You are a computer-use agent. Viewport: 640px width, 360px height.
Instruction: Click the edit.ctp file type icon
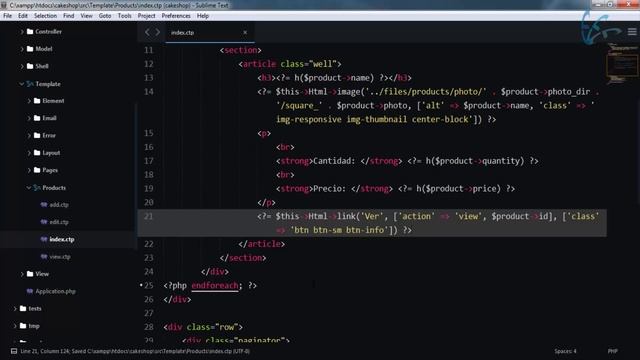tap(44, 222)
